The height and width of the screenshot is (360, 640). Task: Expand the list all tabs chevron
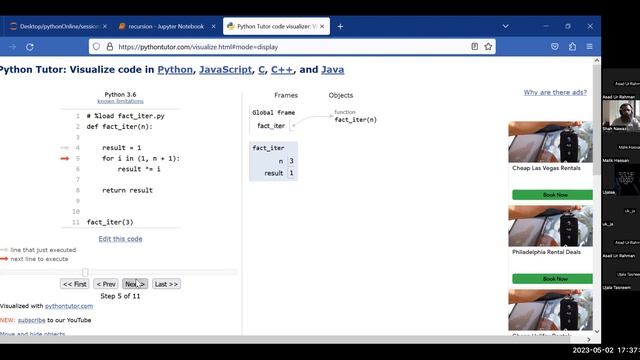pos(505,26)
